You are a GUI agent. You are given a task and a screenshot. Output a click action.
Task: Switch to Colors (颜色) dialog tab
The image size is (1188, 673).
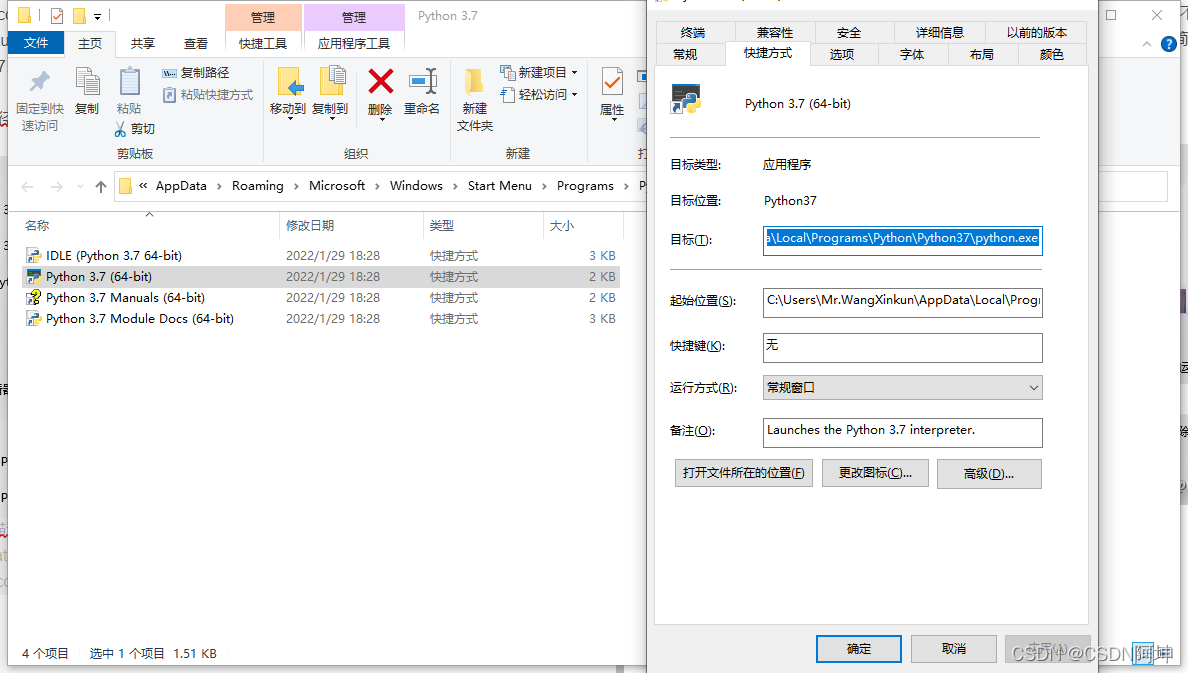point(1052,55)
